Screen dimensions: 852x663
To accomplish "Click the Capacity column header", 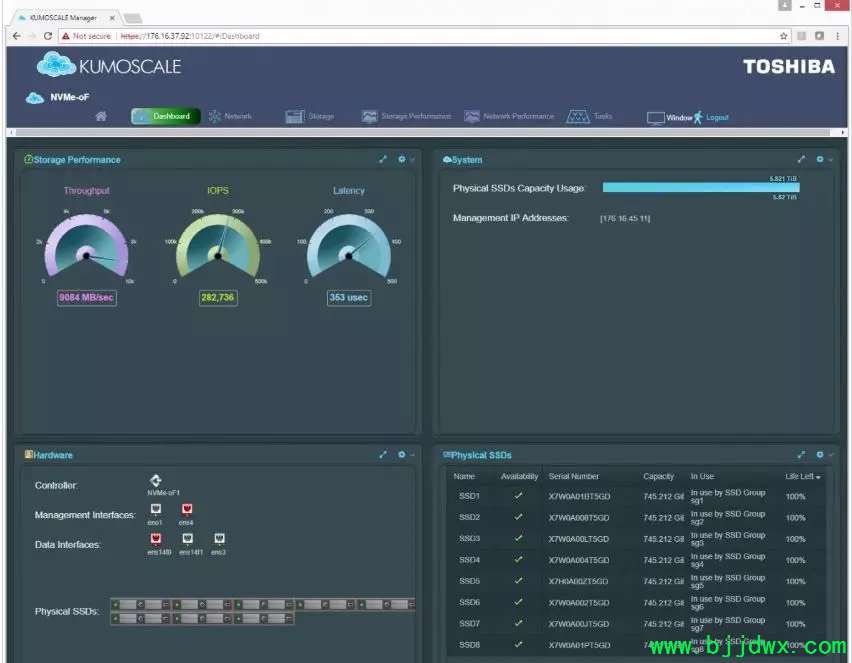I will (658, 477).
